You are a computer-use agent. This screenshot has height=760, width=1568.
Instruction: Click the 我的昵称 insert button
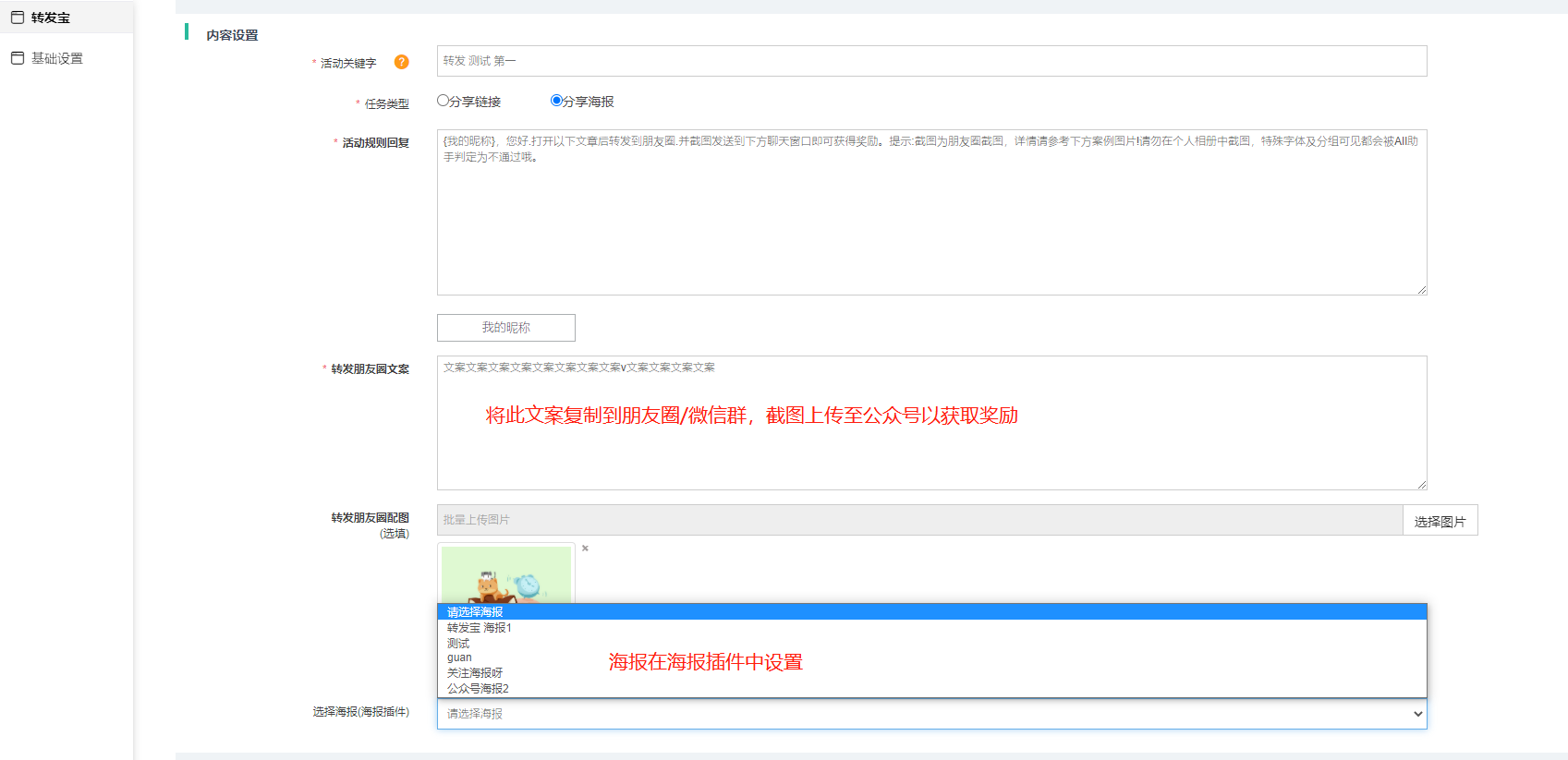(505, 328)
